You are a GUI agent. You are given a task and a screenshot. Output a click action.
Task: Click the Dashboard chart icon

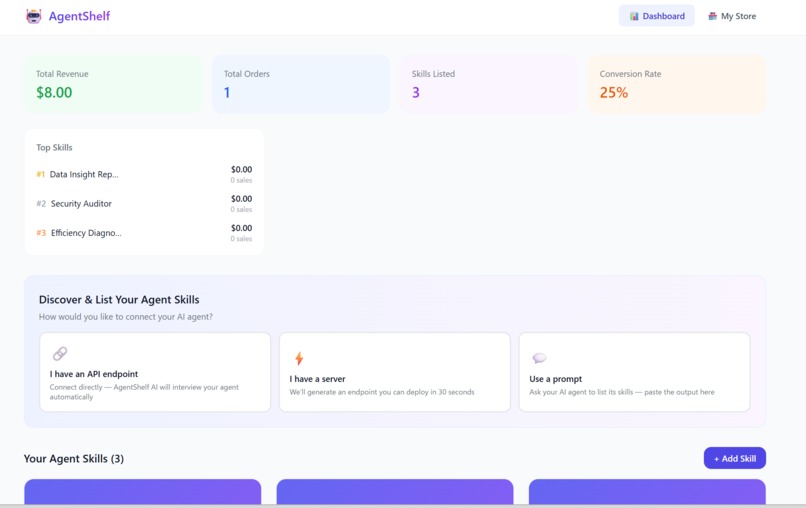coord(634,16)
